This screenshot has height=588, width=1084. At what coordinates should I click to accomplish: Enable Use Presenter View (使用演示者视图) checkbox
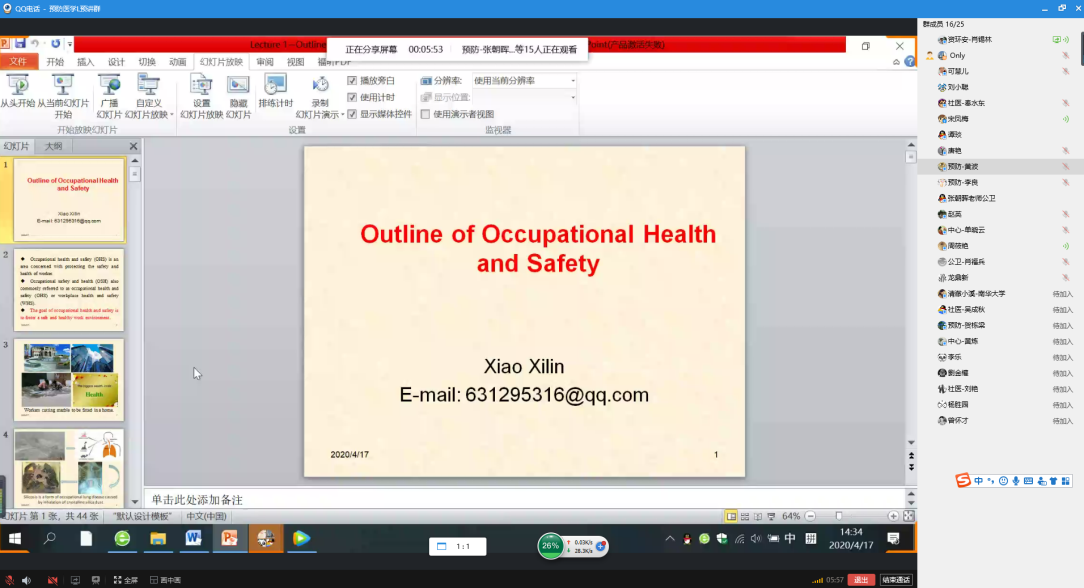pos(425,114)
